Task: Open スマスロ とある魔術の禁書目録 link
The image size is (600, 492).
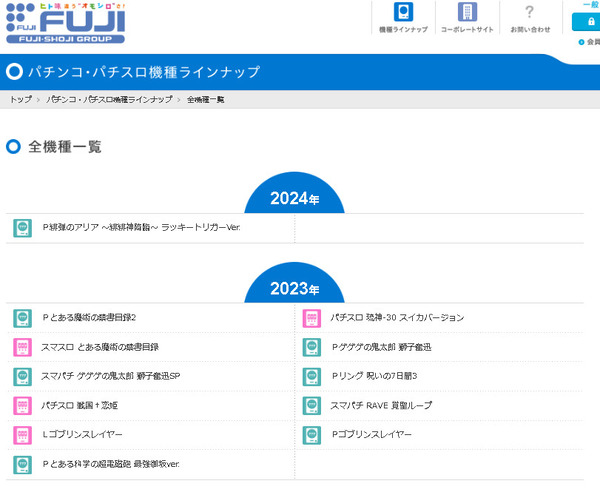Action: pos(100,347)
